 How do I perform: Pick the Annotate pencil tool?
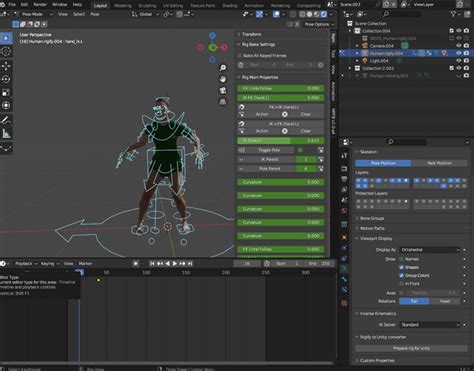[6, 120]
